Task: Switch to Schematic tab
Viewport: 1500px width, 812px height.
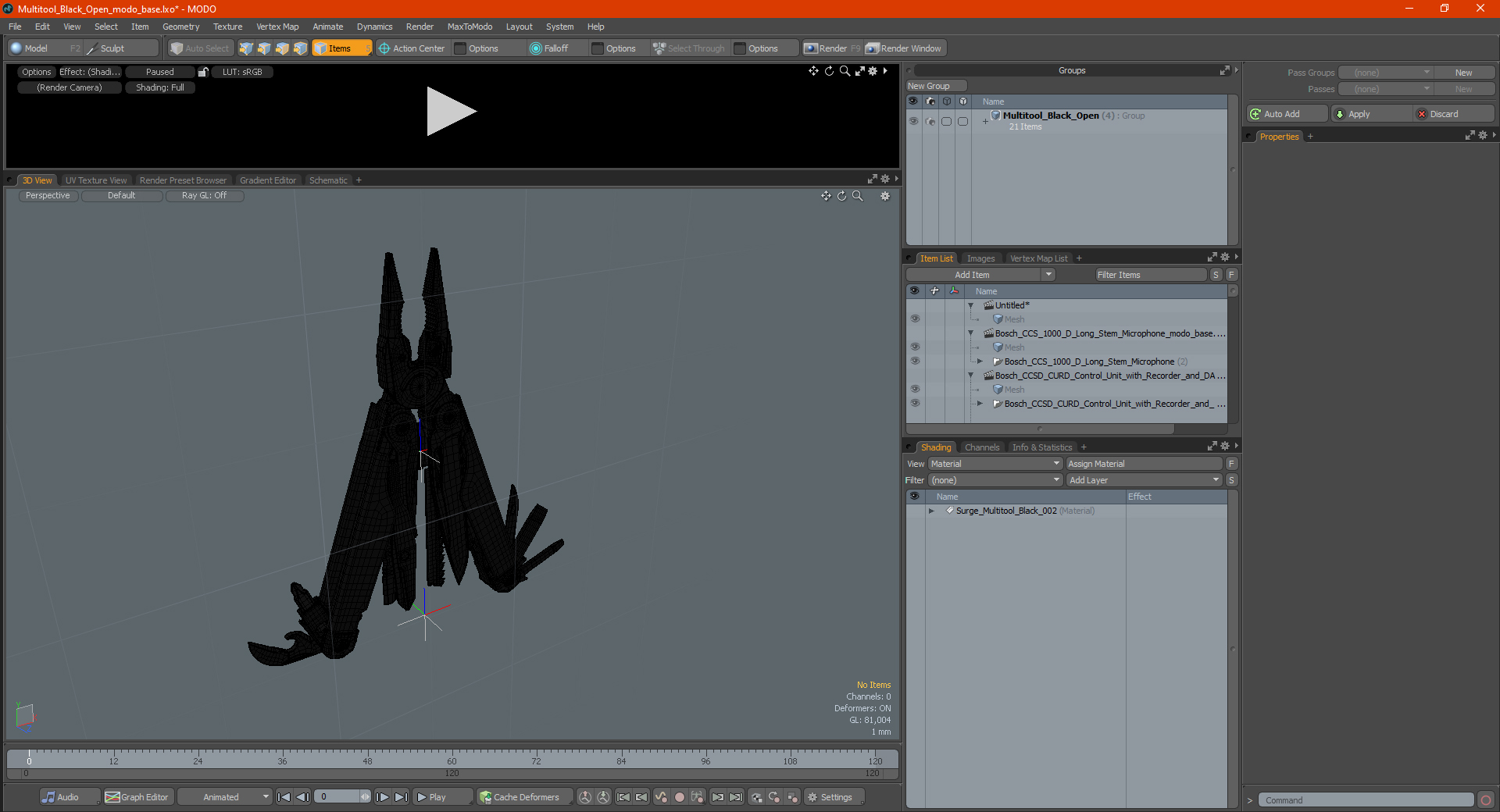Action: [x=328, y=180]
